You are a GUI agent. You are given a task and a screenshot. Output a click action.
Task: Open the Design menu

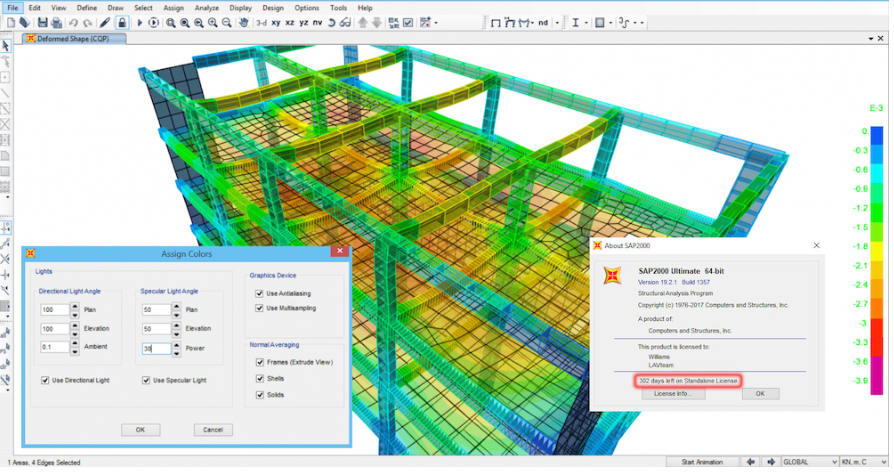click(x=273, y=8)
